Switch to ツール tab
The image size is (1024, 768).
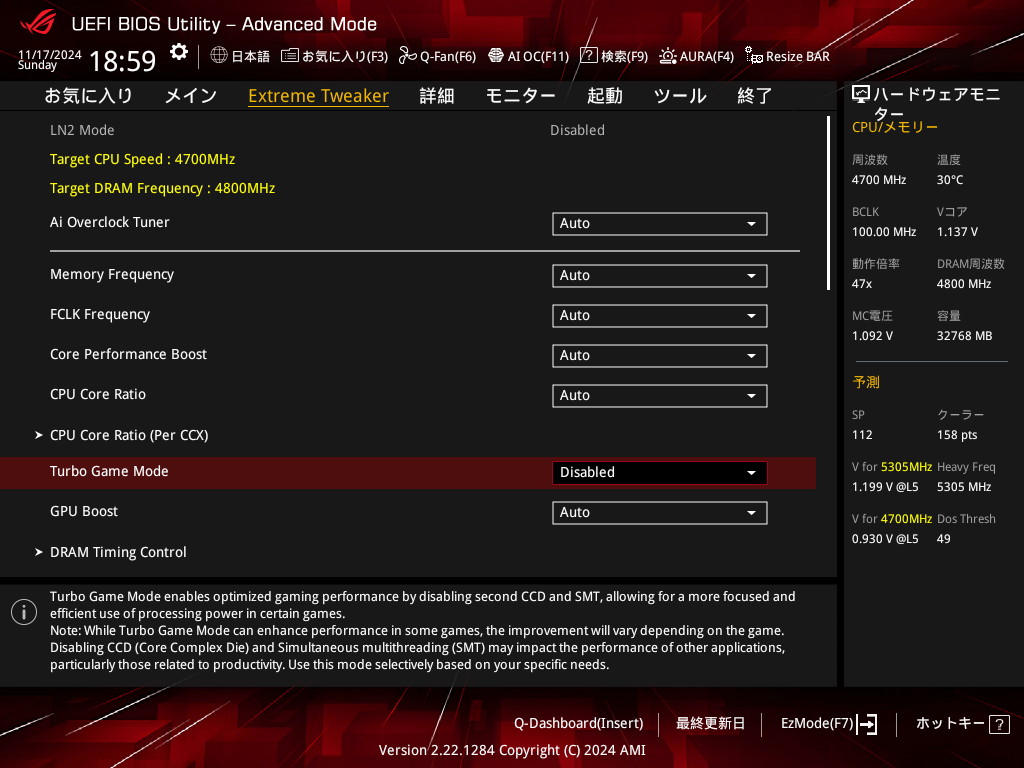click(680, 96)
